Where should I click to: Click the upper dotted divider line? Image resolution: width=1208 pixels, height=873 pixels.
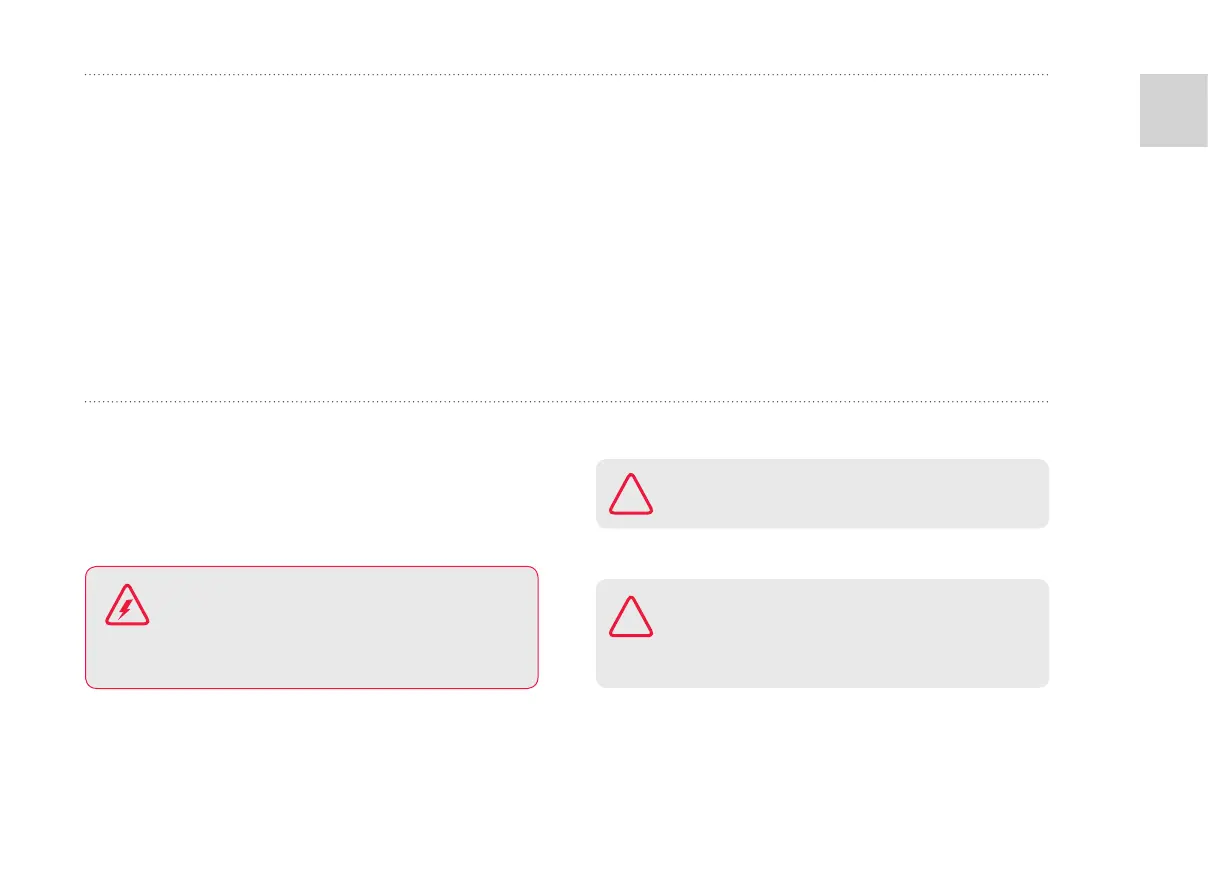coord(566,74)
